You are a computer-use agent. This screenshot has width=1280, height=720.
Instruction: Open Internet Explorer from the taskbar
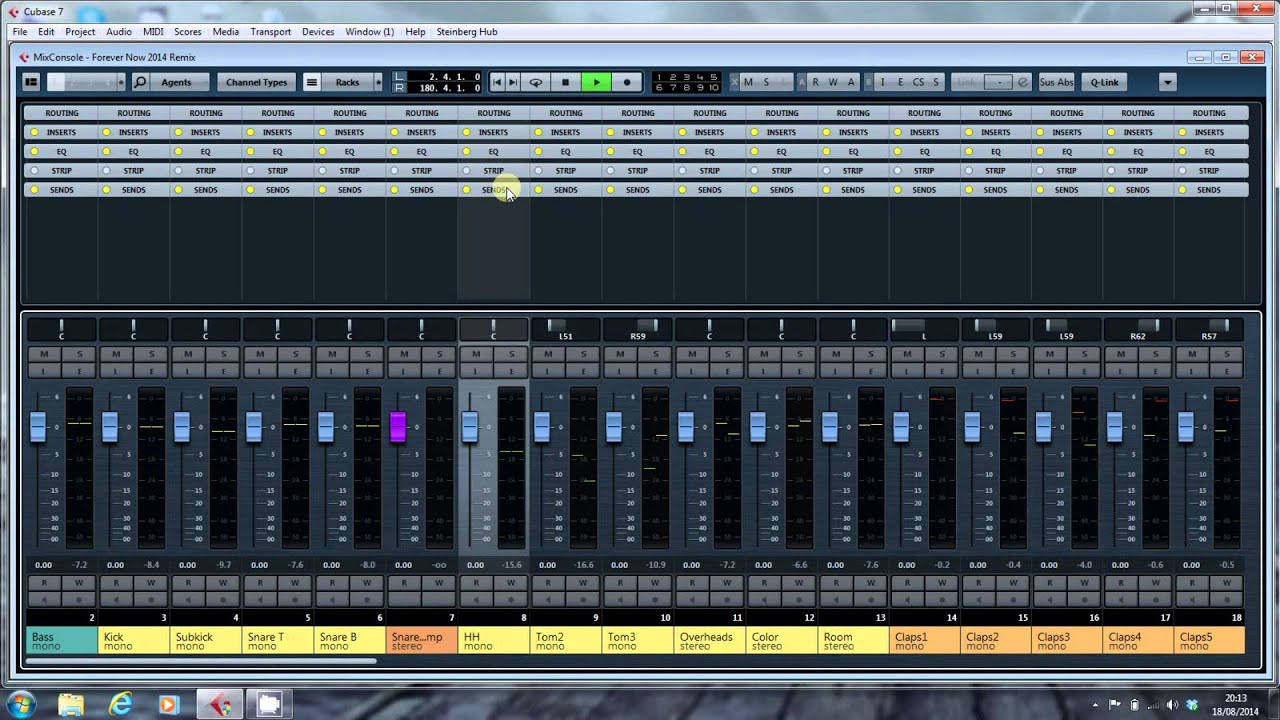pyautogui.click(x=120, y=704)
